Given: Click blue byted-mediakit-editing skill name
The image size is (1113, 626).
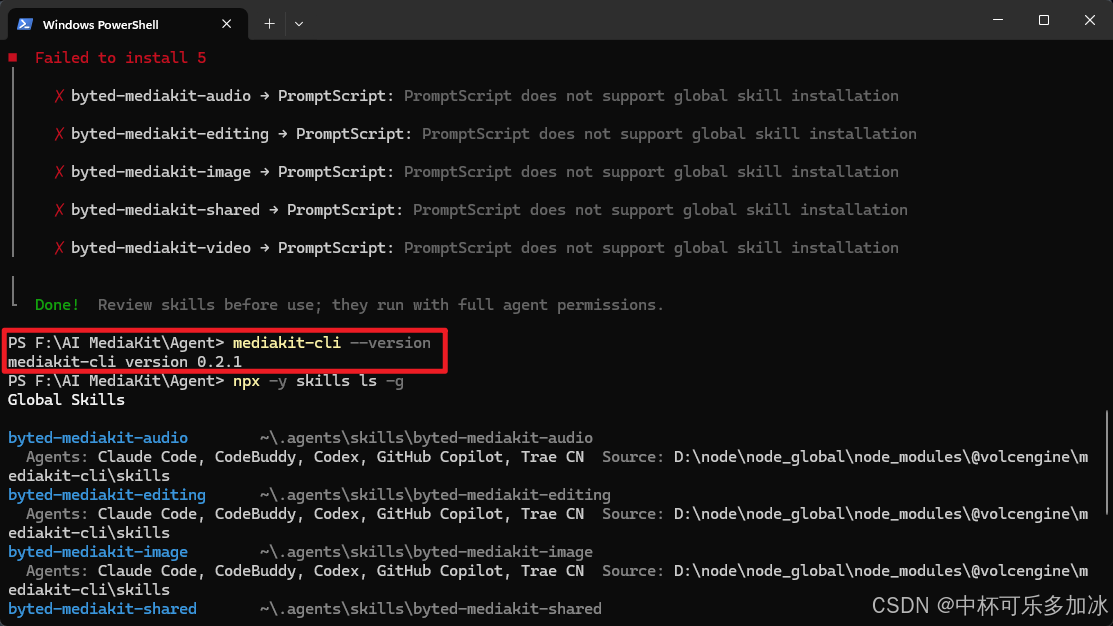Looking at the screenshot, I should 106,495.
